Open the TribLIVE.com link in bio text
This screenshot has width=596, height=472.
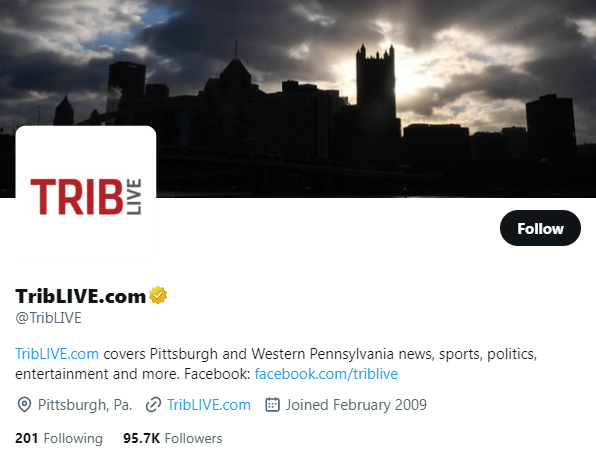point(57,354)
